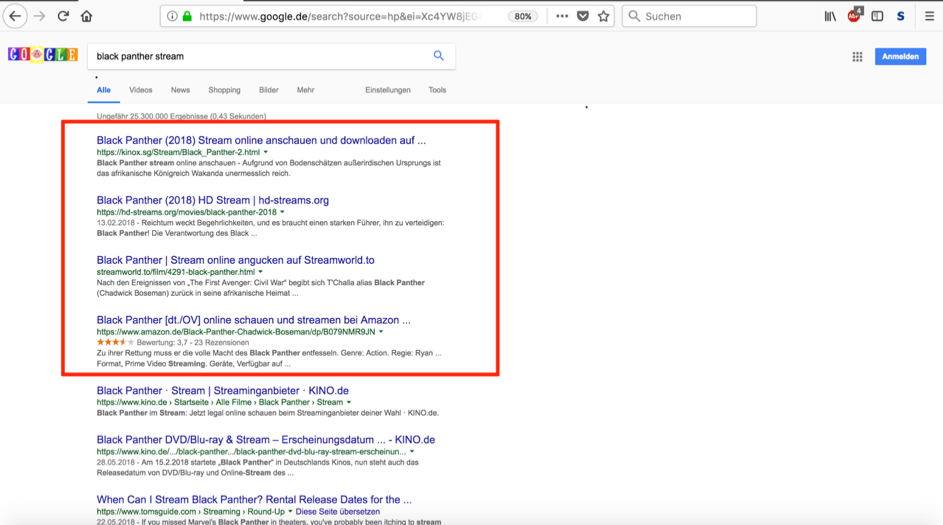
Task: Open page actions three-dot menu
Action: tap(562, 16)
